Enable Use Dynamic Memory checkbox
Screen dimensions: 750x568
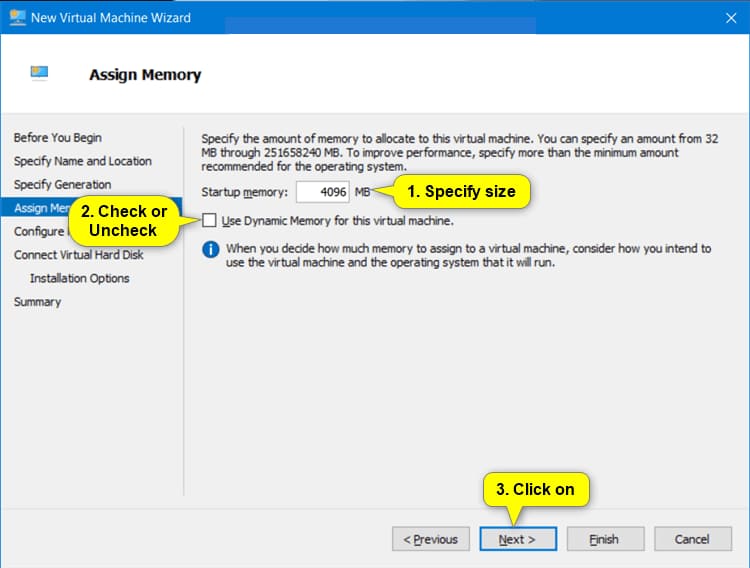click(209, 220)
